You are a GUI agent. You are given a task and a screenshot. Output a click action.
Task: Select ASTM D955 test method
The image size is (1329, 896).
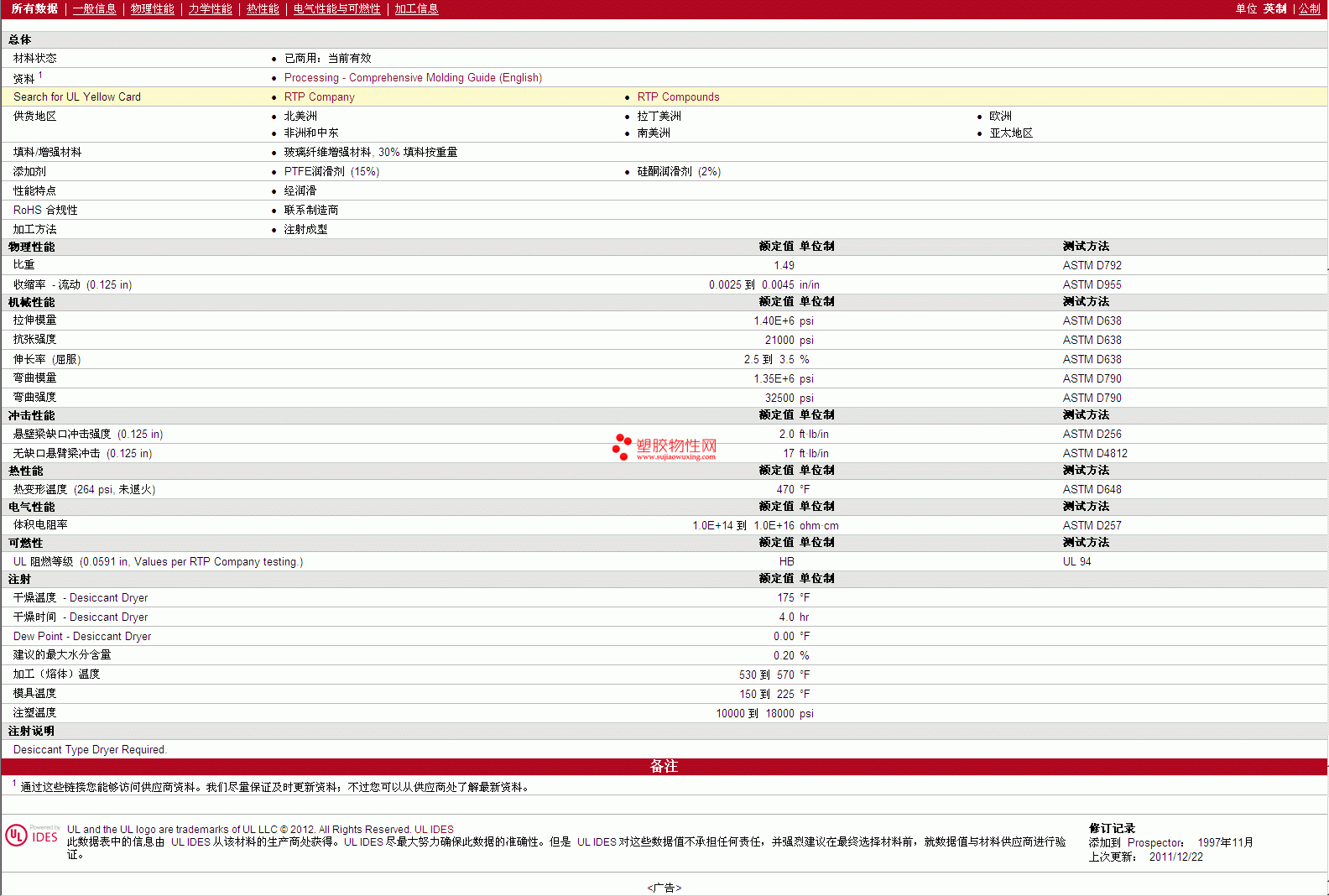[x=1092, y=284]
